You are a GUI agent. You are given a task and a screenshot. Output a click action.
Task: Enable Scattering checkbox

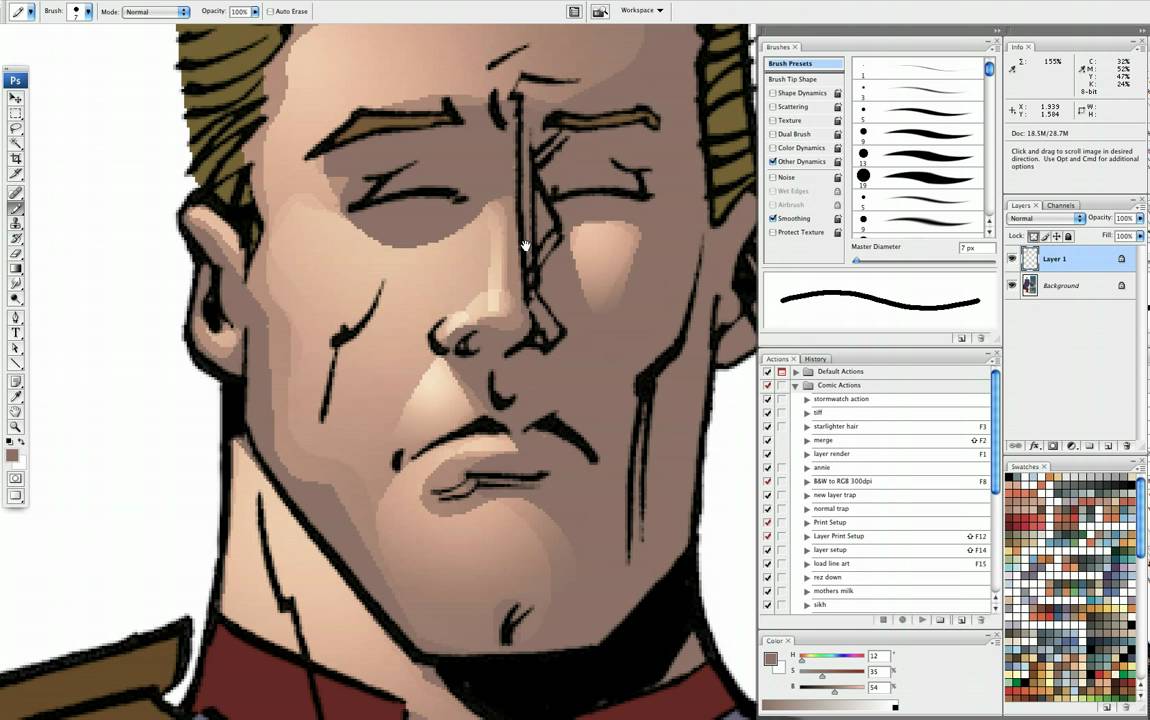point(772,107)
